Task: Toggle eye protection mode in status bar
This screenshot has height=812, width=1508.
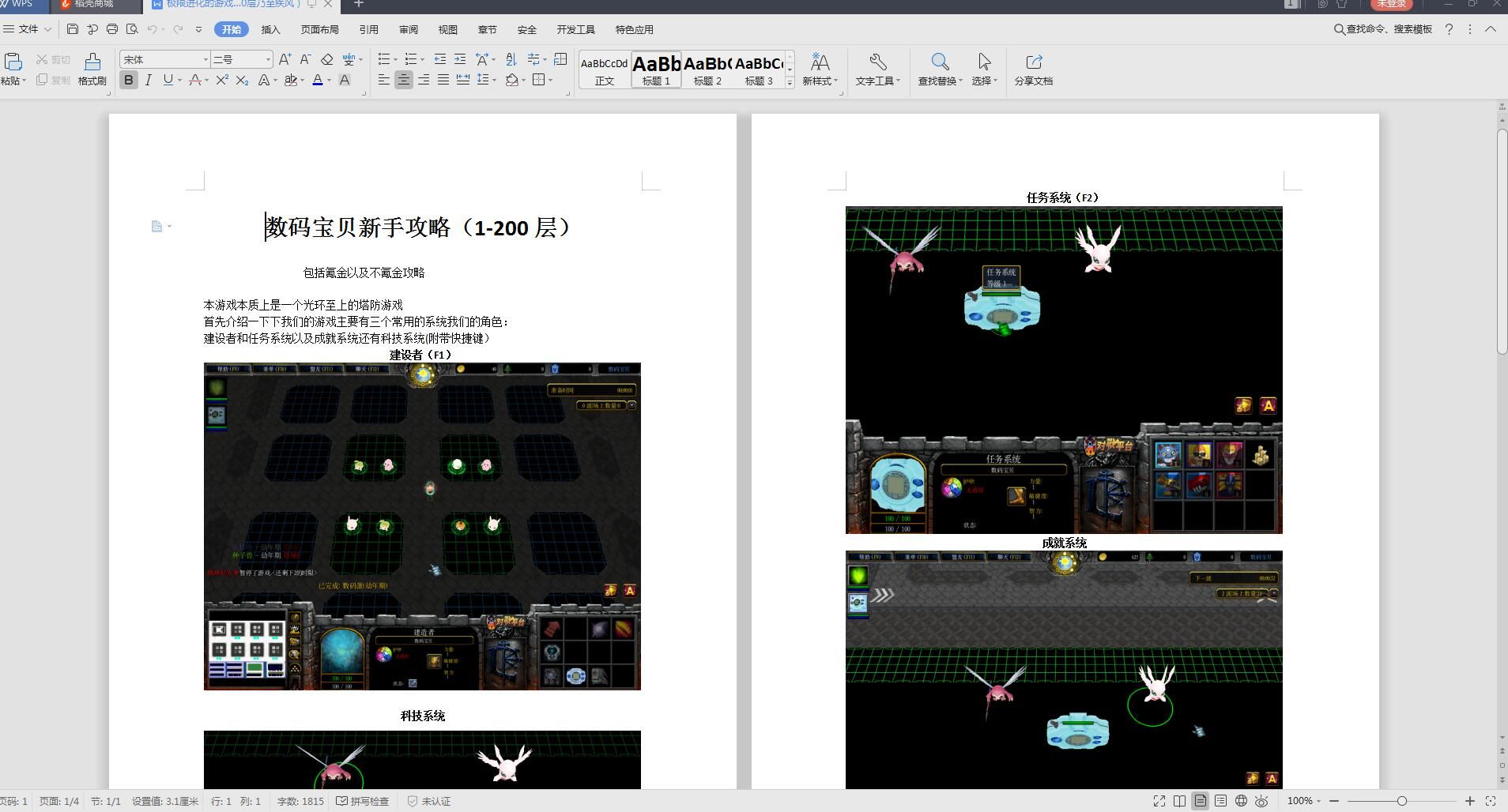Action: coord(1261,801)
